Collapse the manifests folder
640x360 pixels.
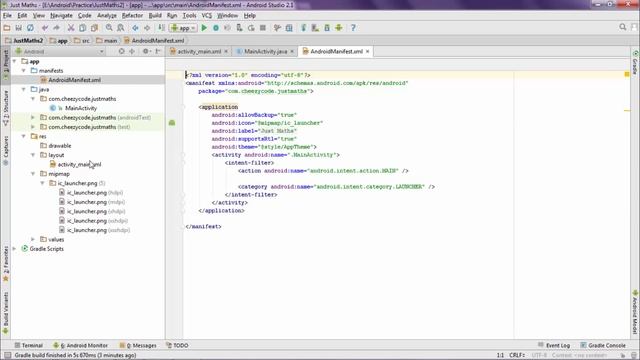24,71
